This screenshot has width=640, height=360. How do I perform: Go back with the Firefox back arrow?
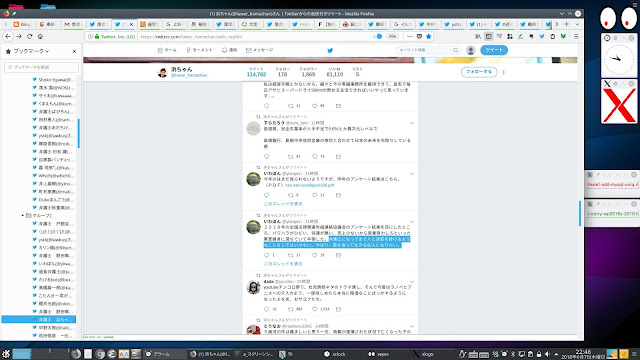coord(8,36)
